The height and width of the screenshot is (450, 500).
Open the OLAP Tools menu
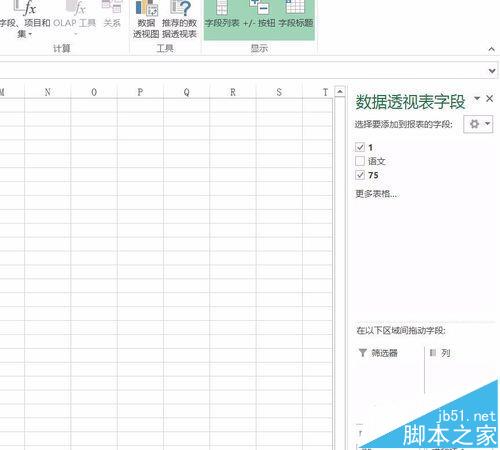[75, 19]
